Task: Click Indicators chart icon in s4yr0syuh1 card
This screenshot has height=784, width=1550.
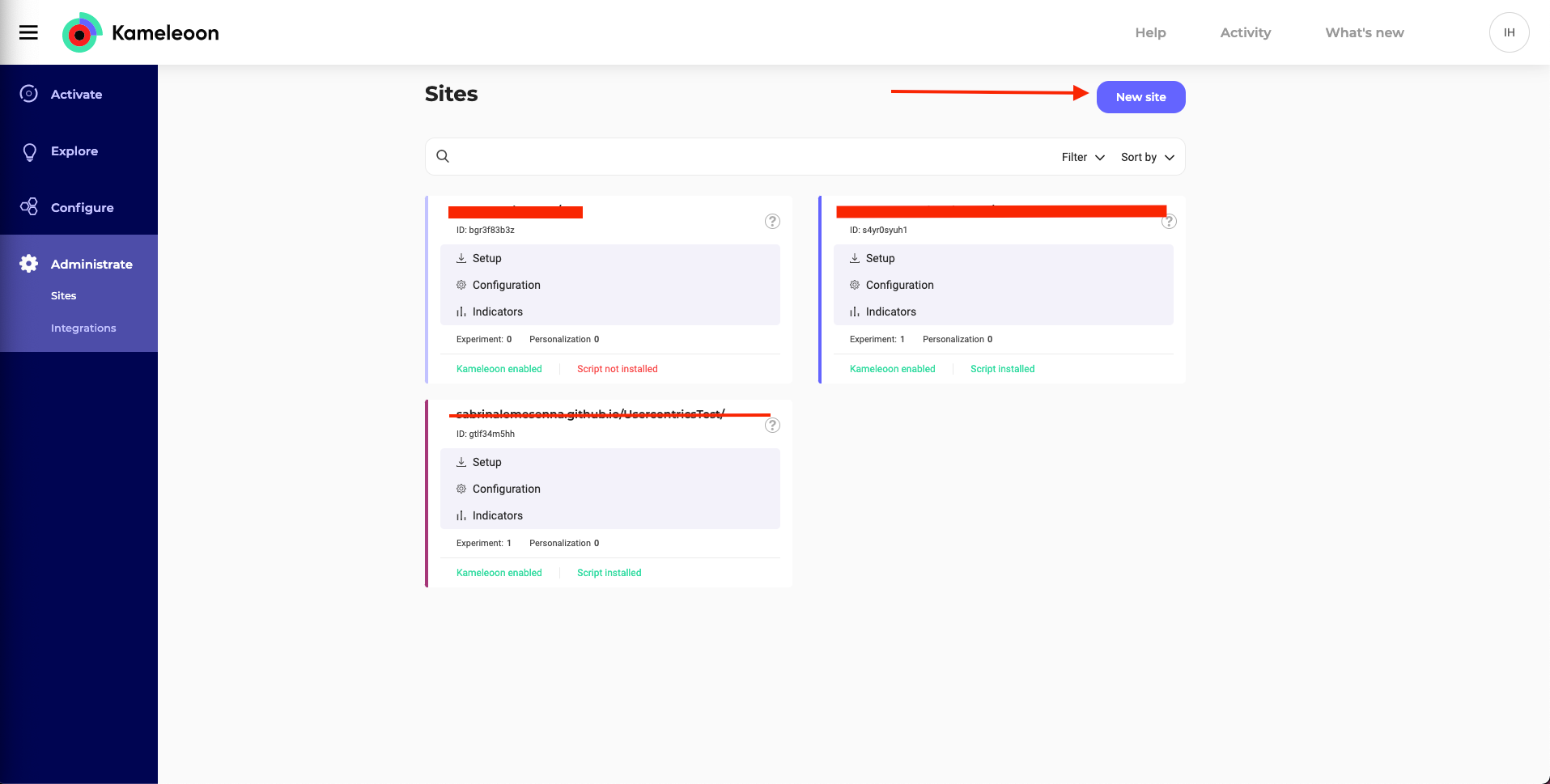Action: point(855,311)
